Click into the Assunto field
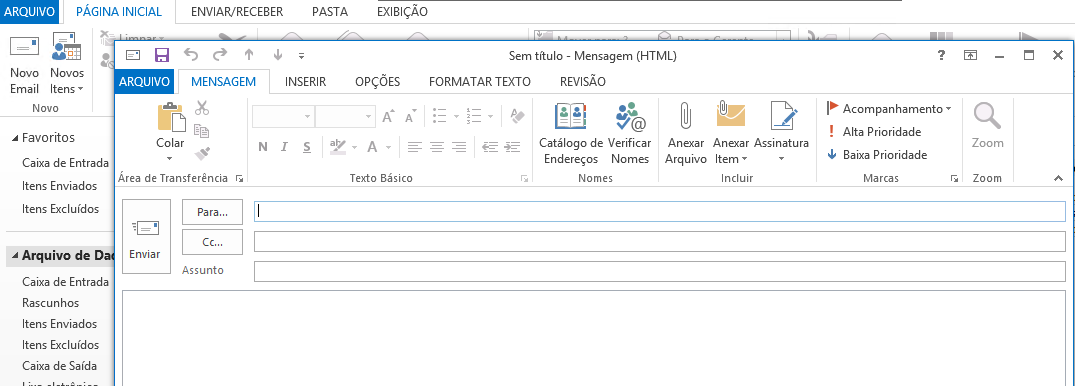The height and width of the screenshot is (386, 1075). tap(660, 272)
